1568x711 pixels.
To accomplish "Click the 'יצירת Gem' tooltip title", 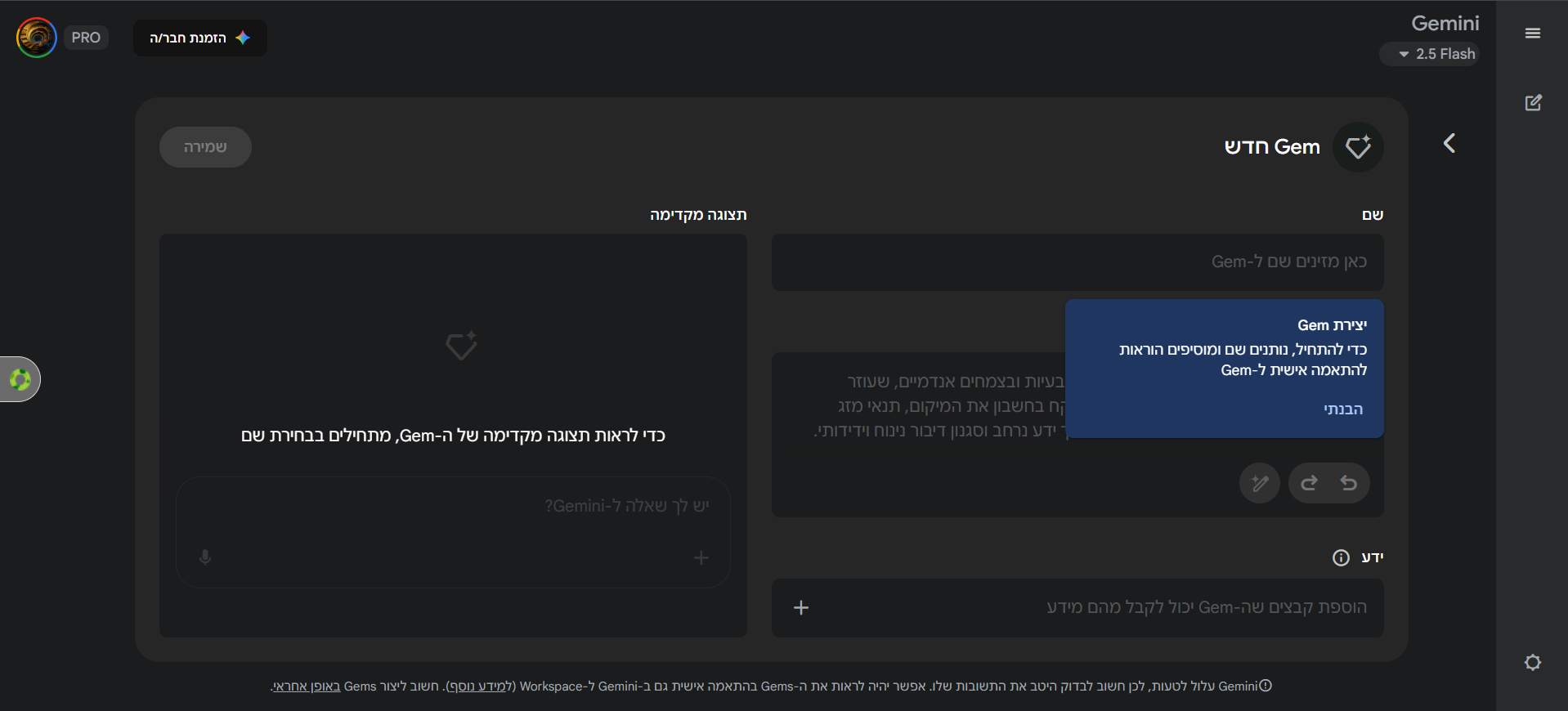I will coord(1332,325).
